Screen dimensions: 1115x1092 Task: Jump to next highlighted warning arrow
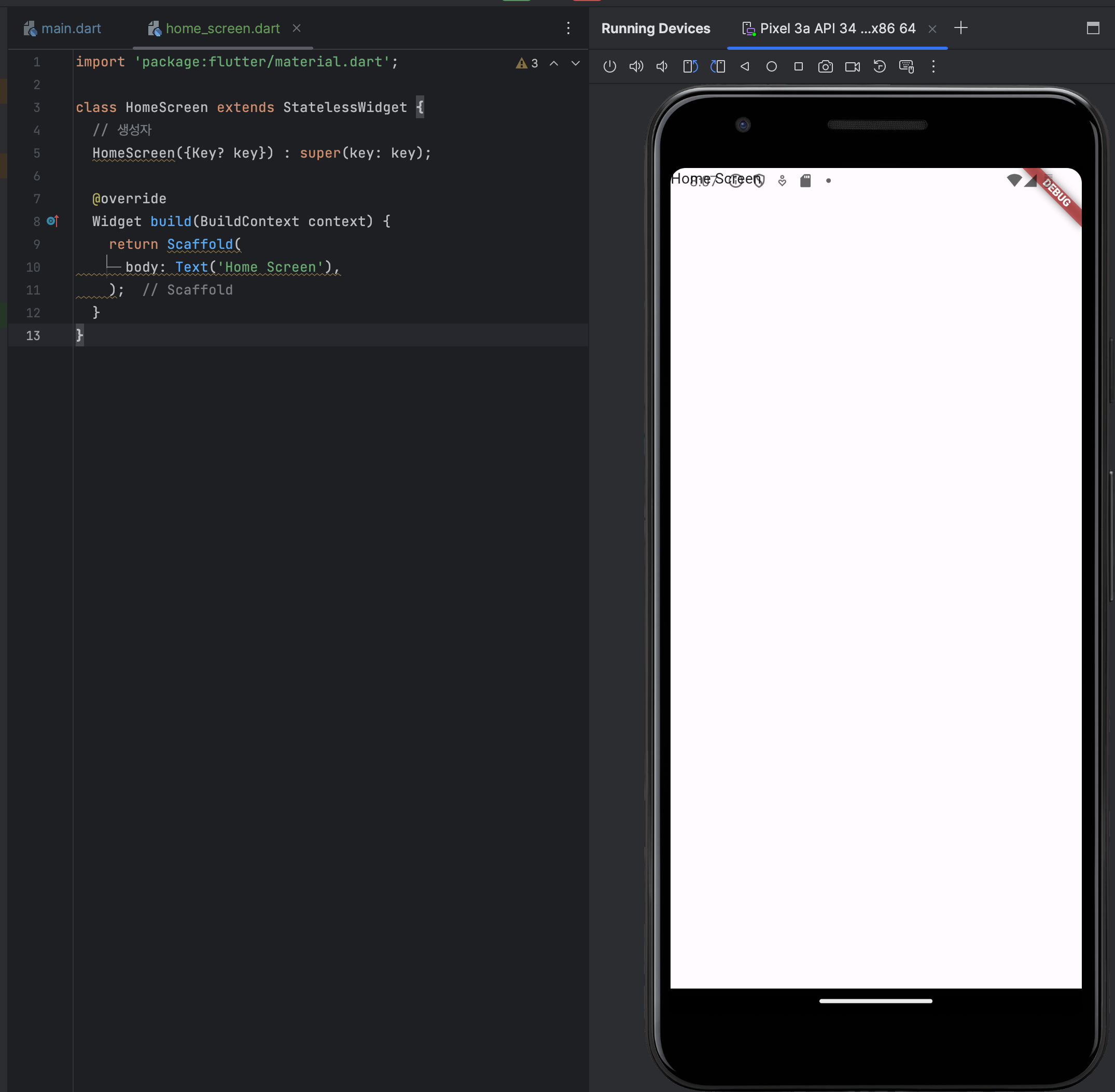coord(575,63)
